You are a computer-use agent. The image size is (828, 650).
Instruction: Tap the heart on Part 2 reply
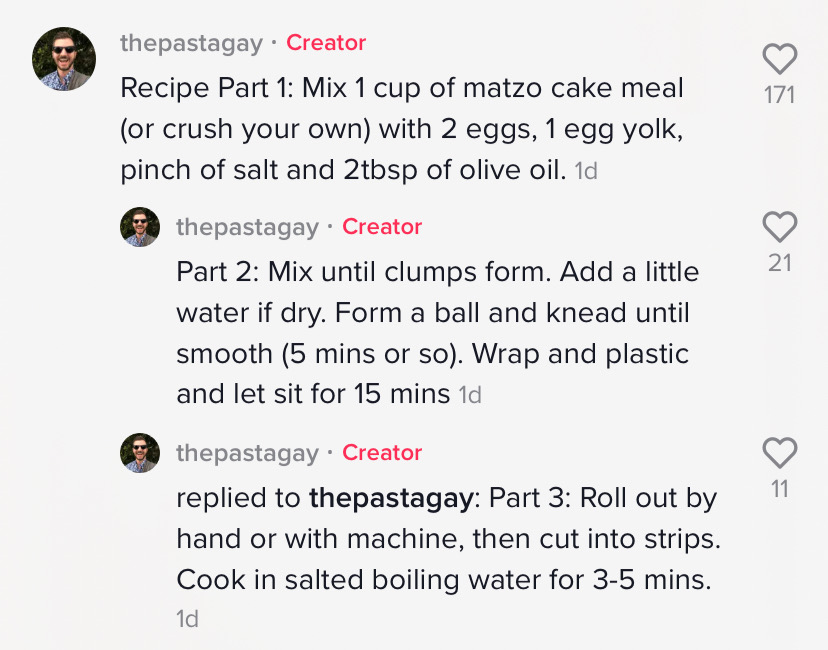(x=779, y=228)
